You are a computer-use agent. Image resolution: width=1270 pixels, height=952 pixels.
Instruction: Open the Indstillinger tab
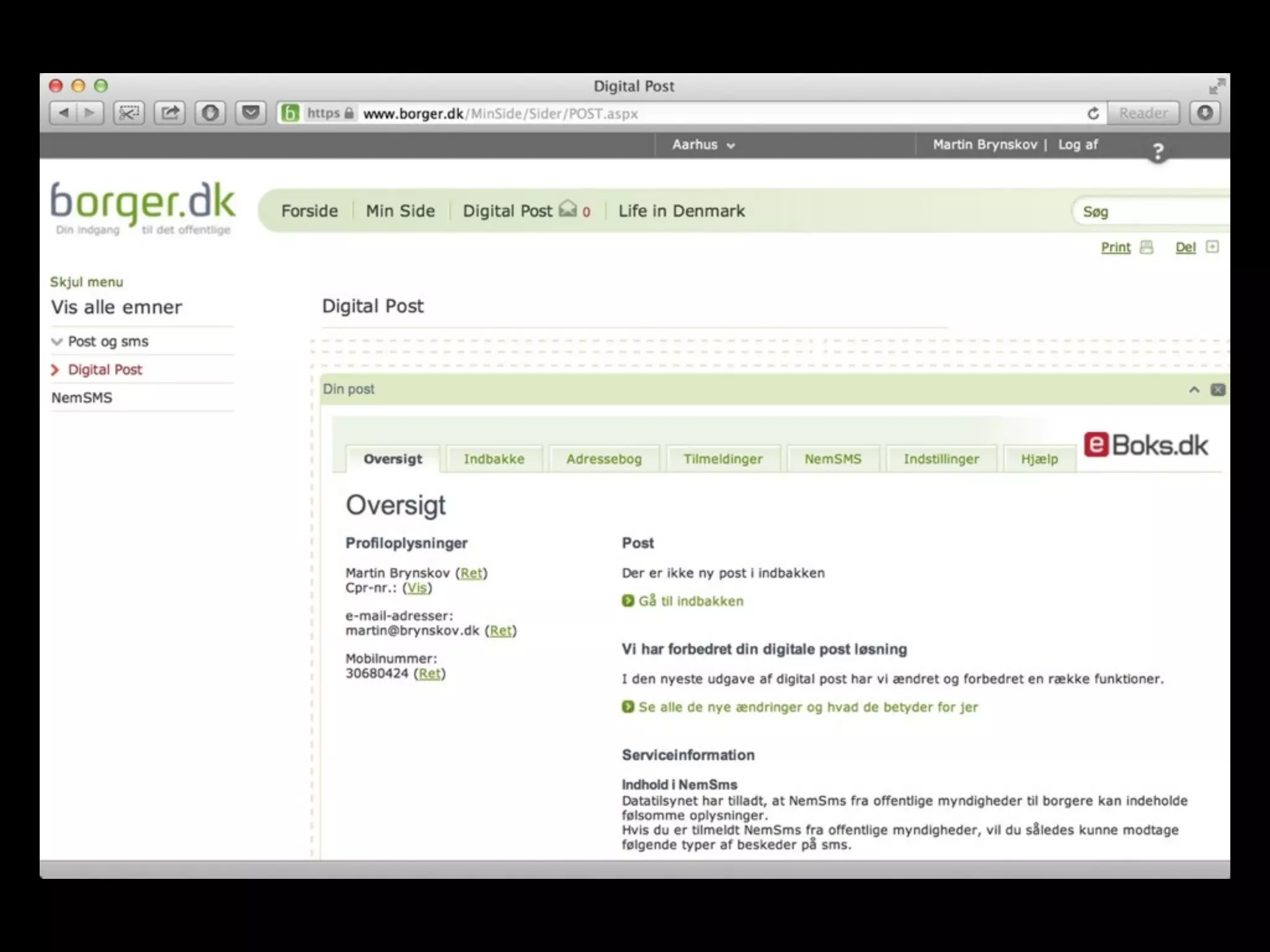(x=941, y=459)
